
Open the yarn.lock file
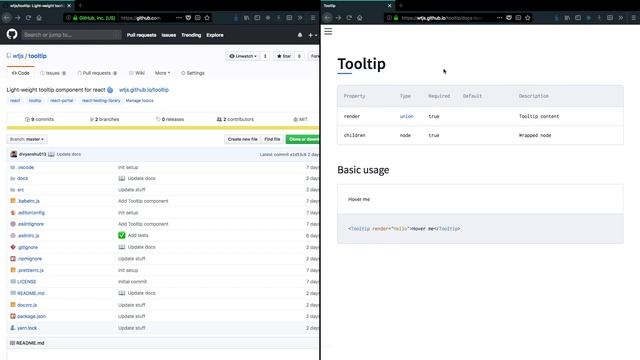[27, 328]
